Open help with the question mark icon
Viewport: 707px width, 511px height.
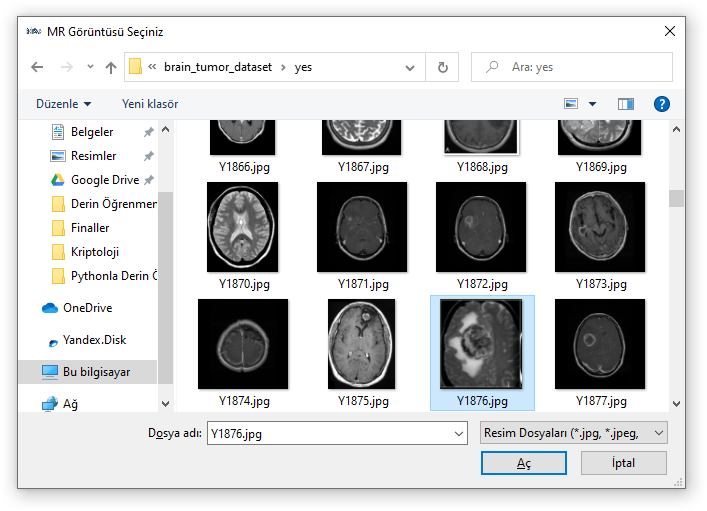click(x=661, y=104)
